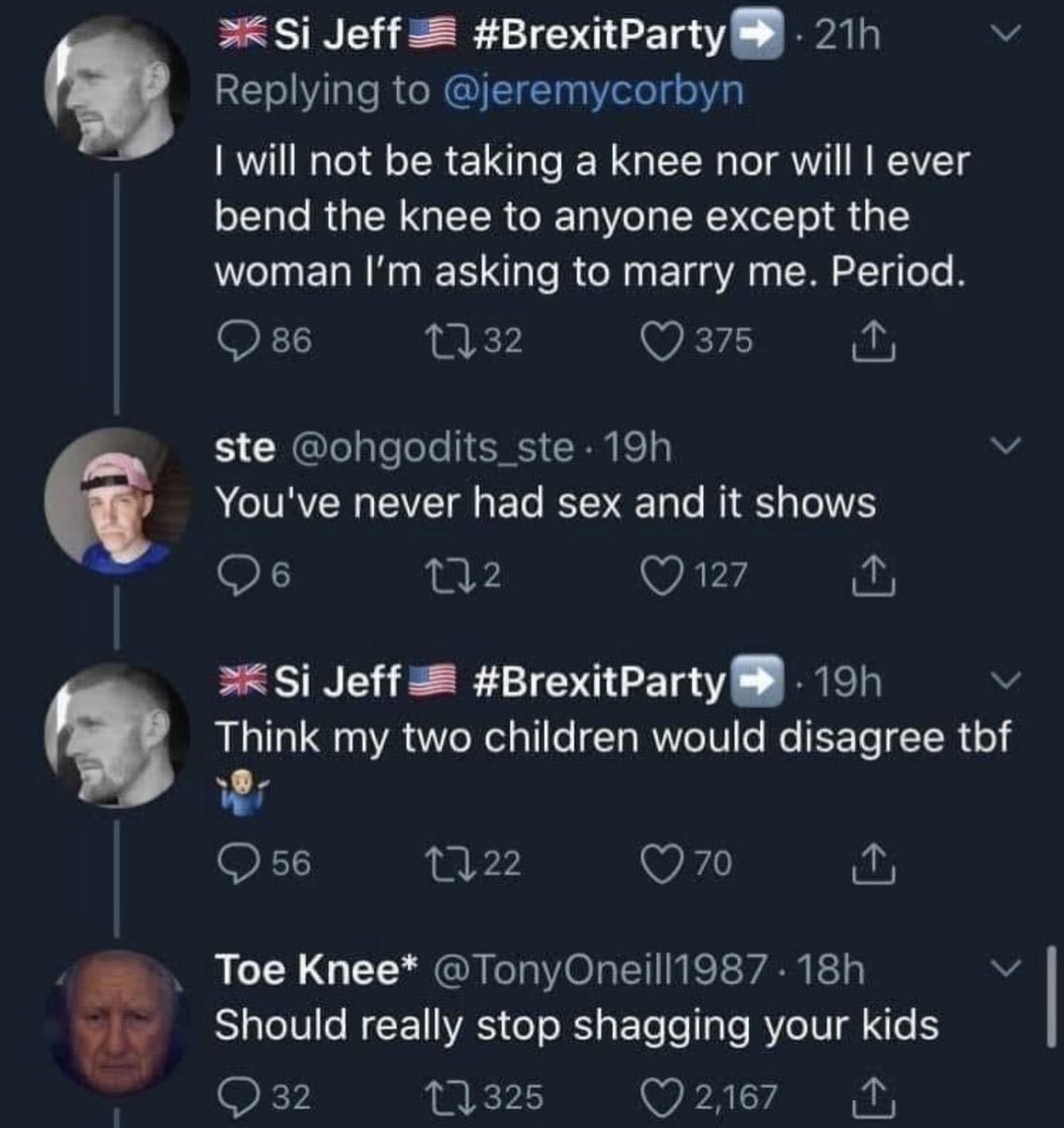The image size is (1064, 1128).
Task: Like the tweet with 375 likes
Action: 662,340
